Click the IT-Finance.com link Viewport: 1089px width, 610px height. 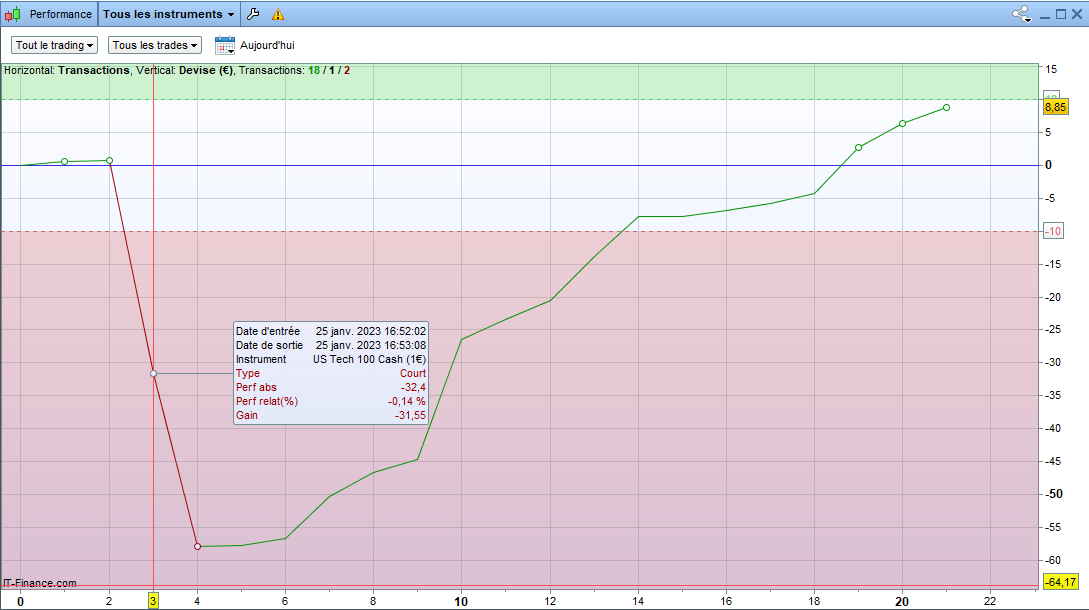[x=40, y=583]
